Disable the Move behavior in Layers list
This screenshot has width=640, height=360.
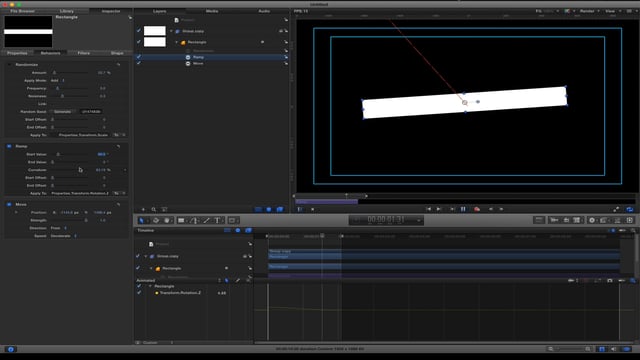(x=139, y=63)
